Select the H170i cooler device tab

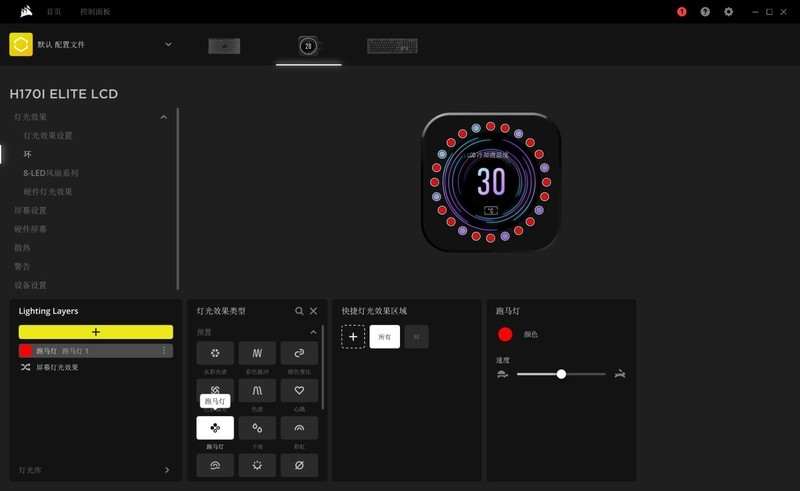pyautogui.click(x=309, y=46)
